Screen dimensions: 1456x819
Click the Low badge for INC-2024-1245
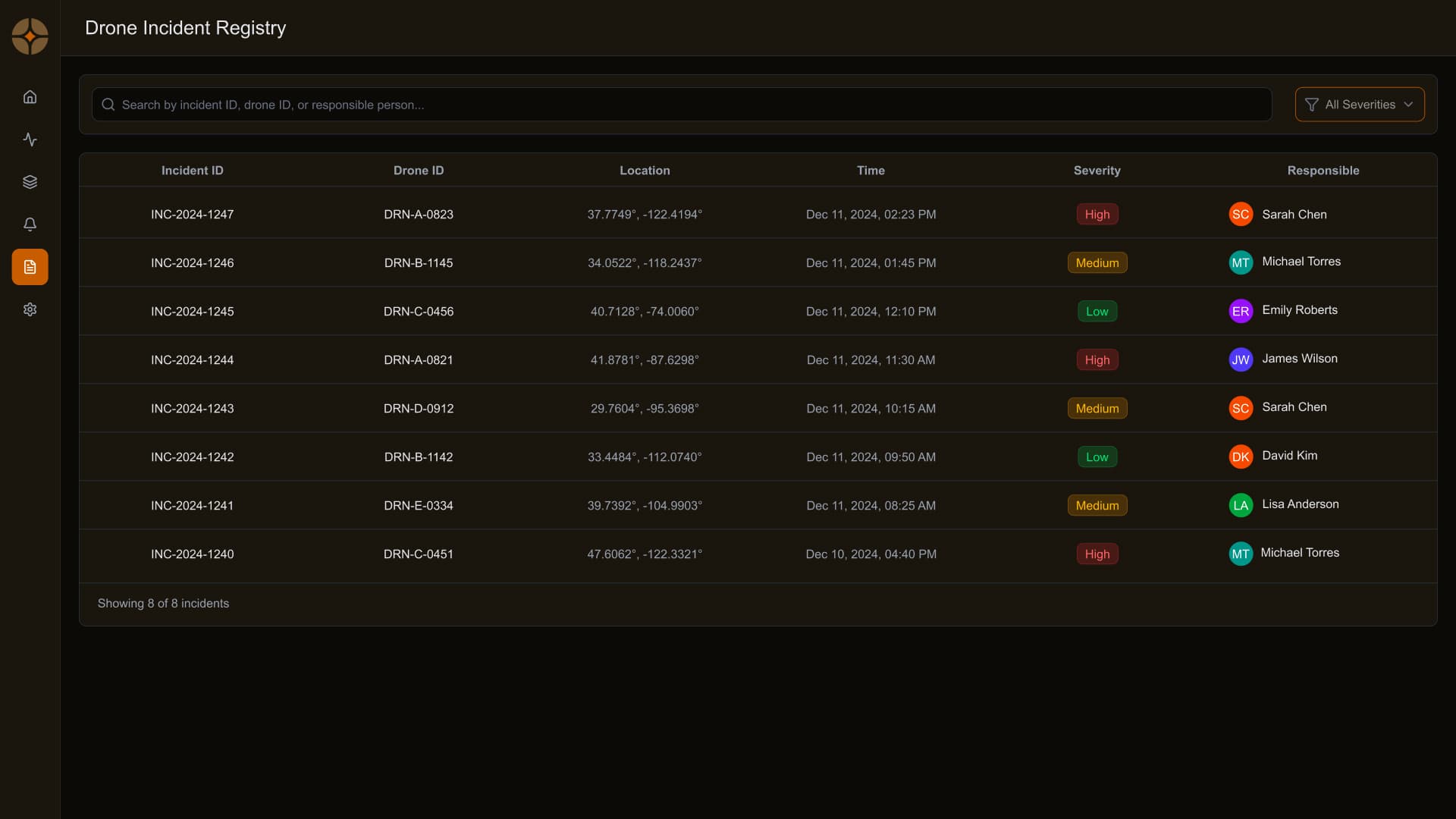pos(1097,312)
